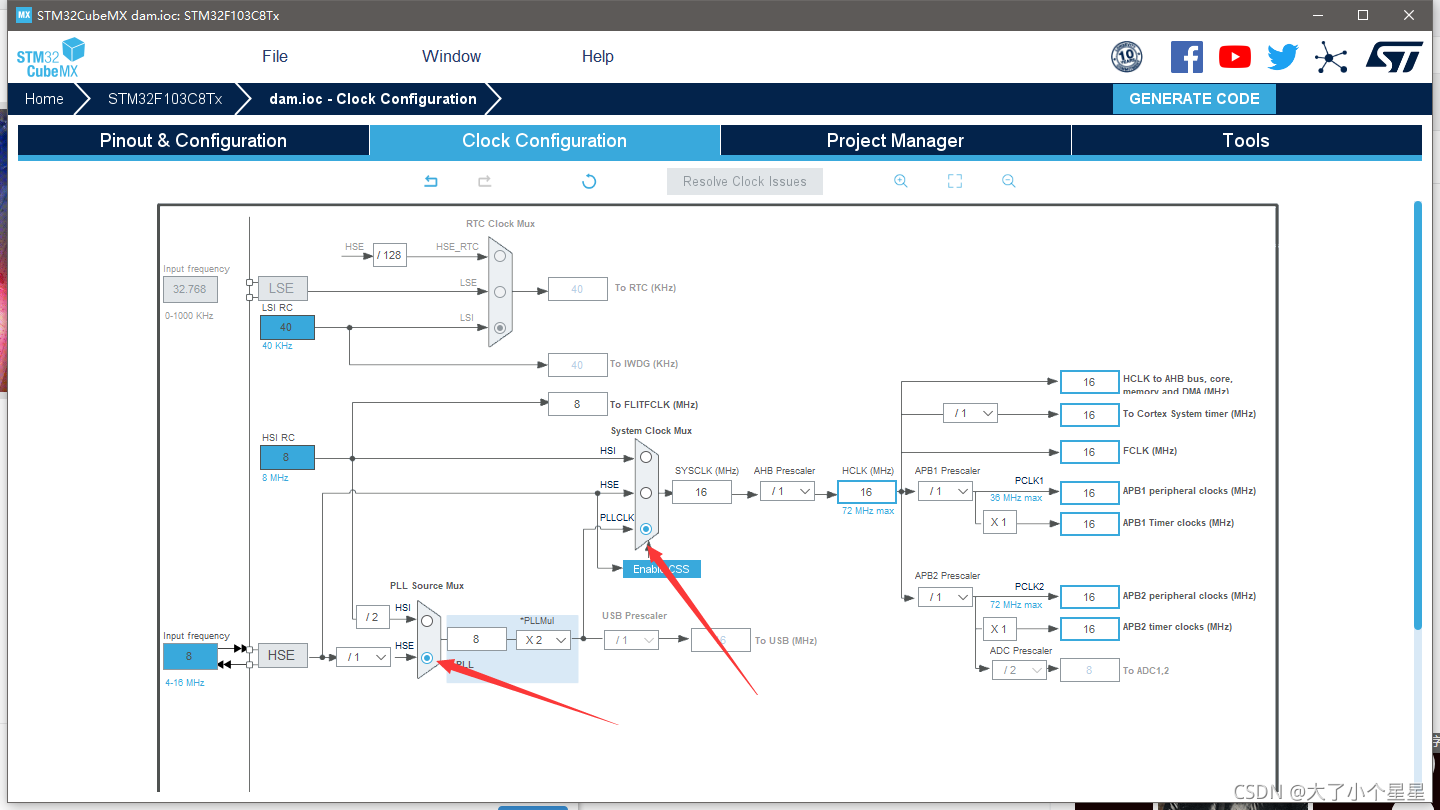
Task: Zoom out of the clock diagram
Action: 1009,181
